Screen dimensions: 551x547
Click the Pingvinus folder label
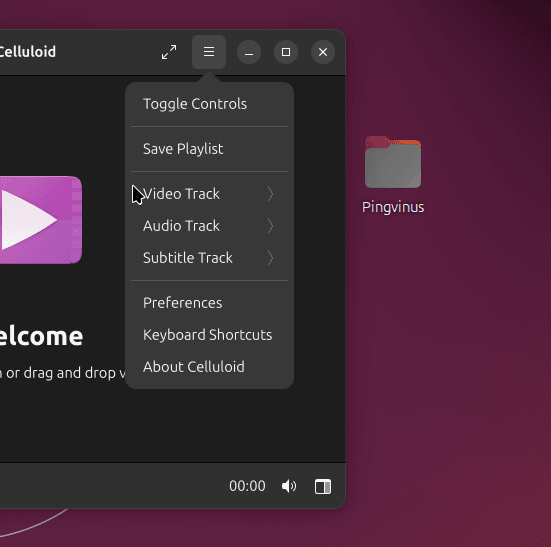tap(393, 207)
